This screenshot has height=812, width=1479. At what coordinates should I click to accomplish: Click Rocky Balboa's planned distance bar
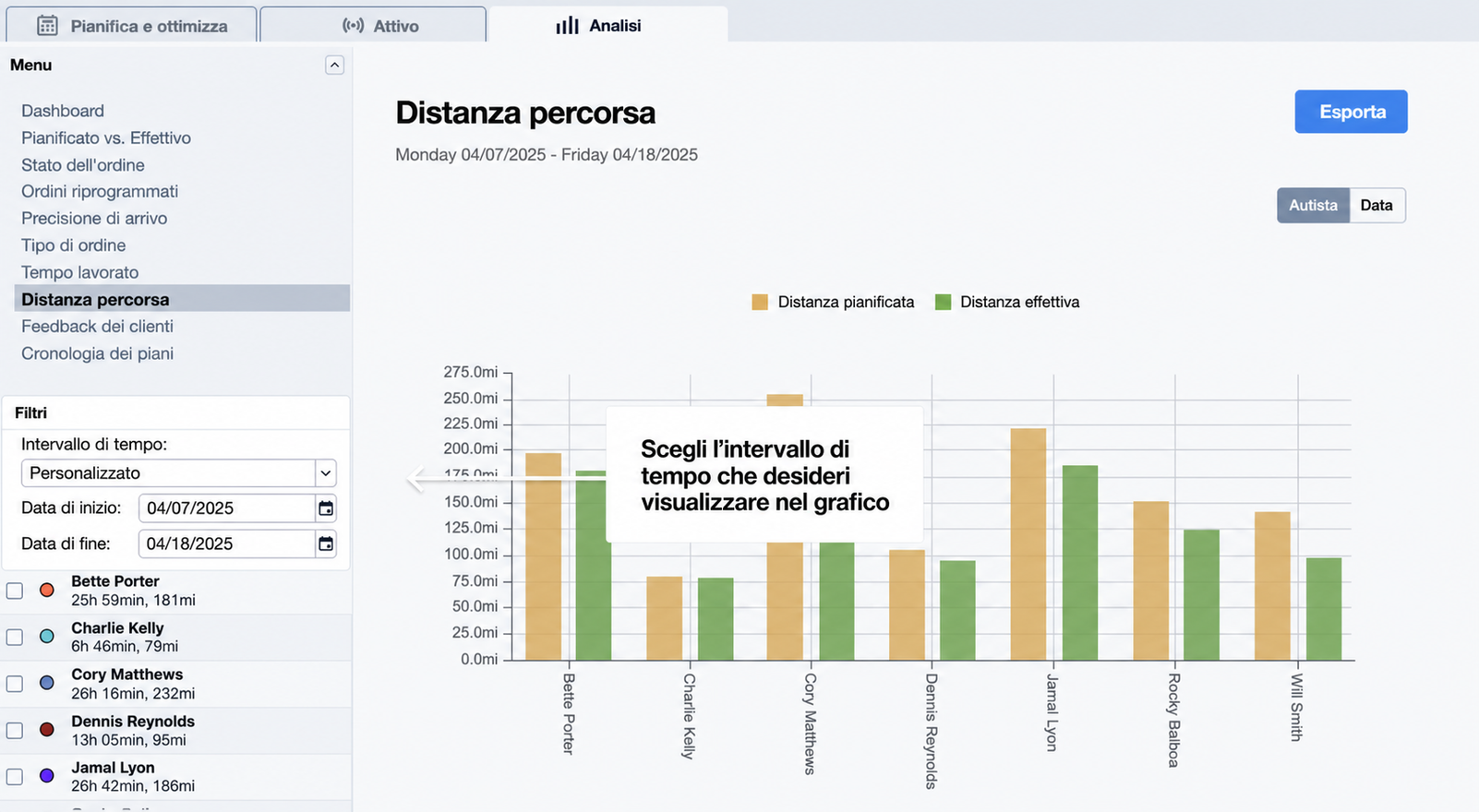(x=1150, y=581)
